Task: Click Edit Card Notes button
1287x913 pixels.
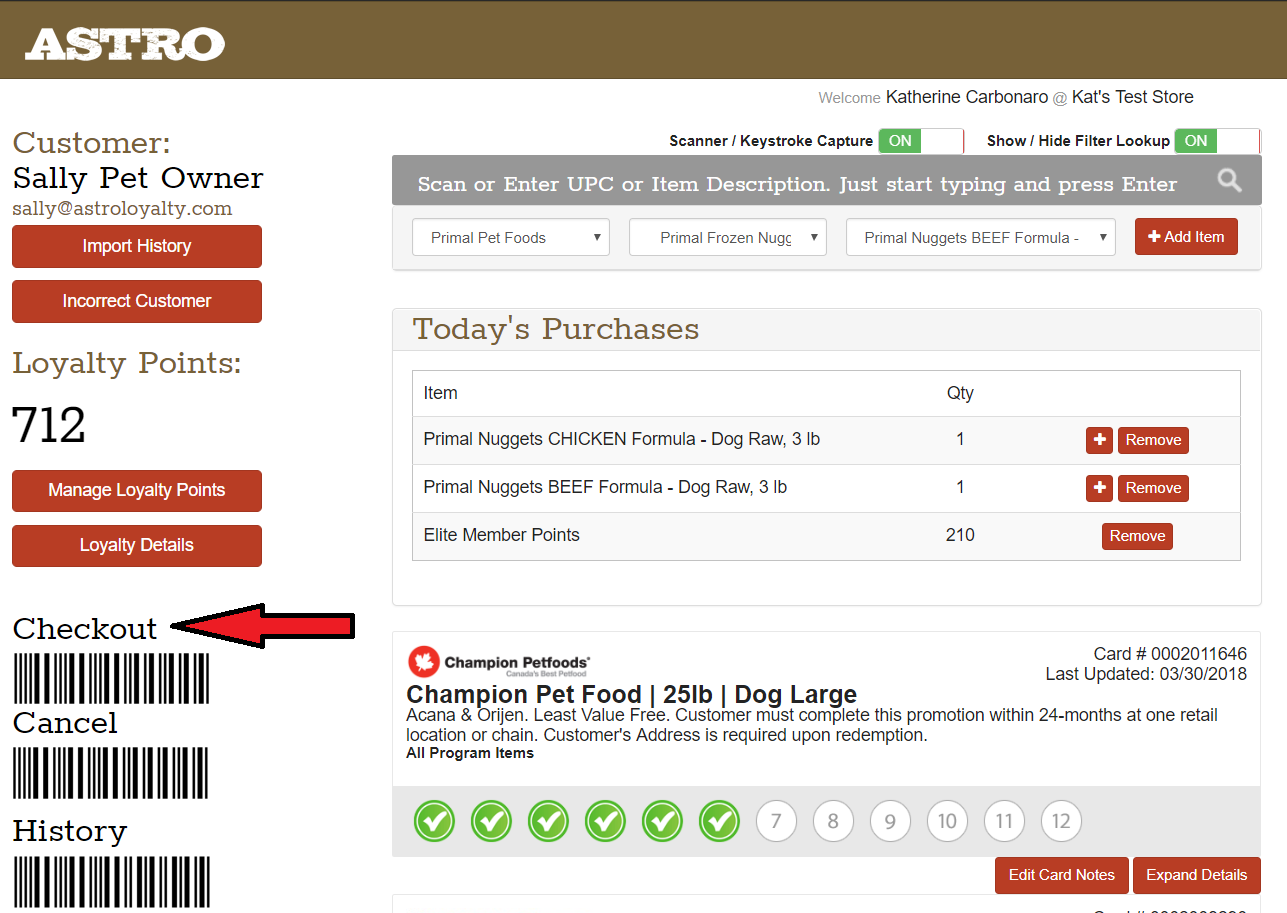Action: pos(1062,875)
